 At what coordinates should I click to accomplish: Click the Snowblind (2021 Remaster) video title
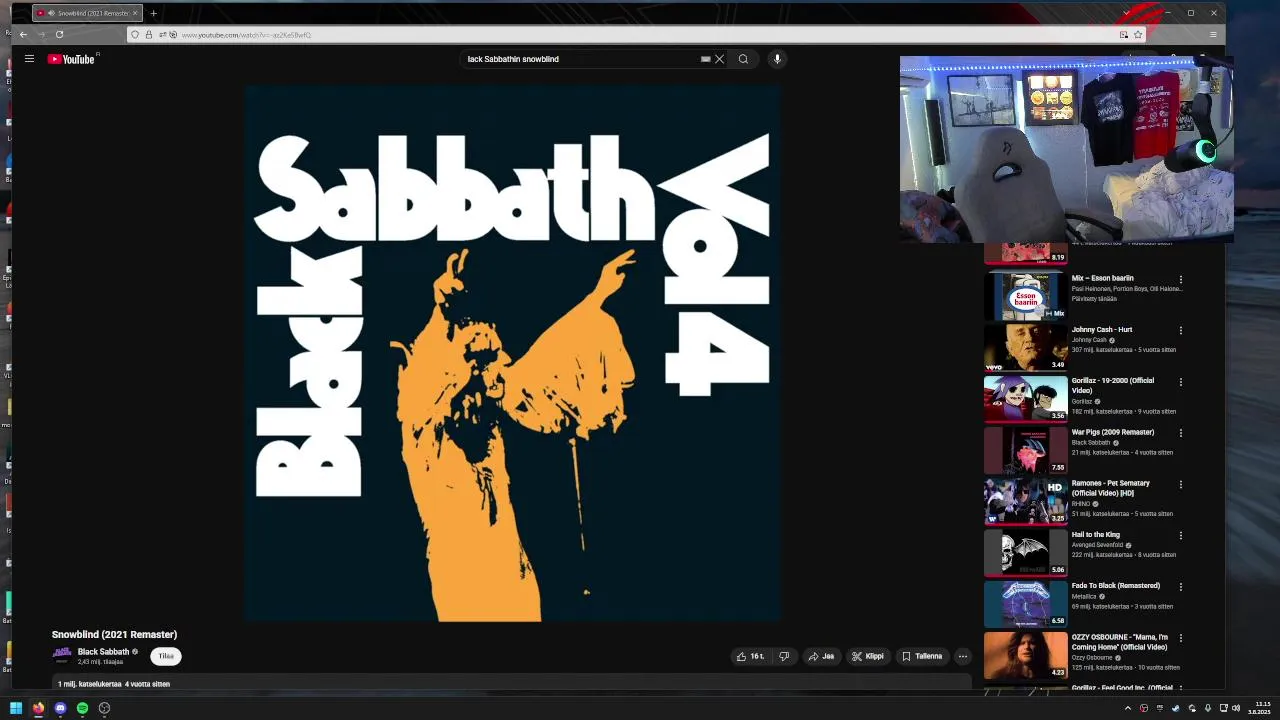[x=114, y=634]
